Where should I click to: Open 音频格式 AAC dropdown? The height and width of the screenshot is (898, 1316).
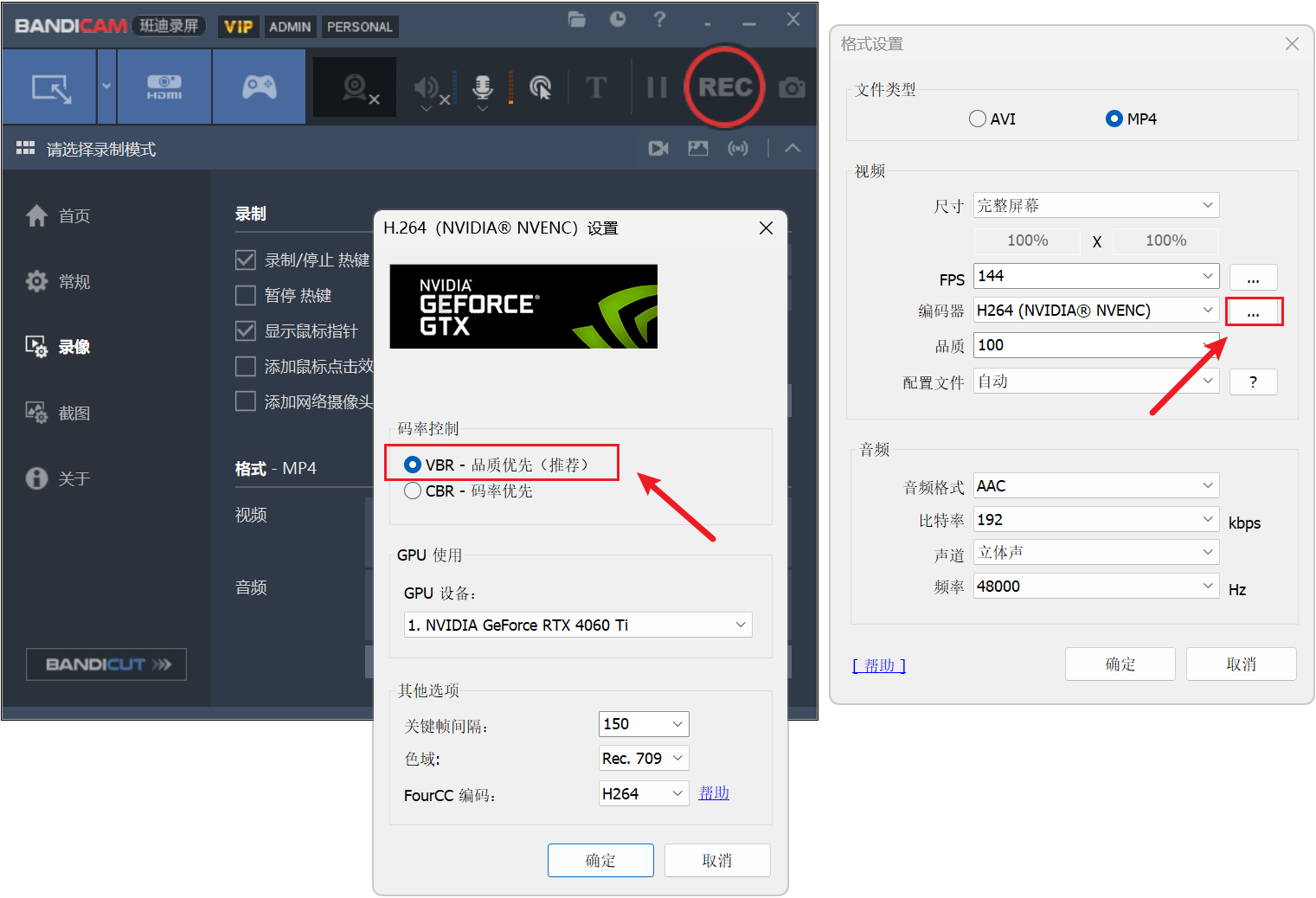tap(1096, 485)
